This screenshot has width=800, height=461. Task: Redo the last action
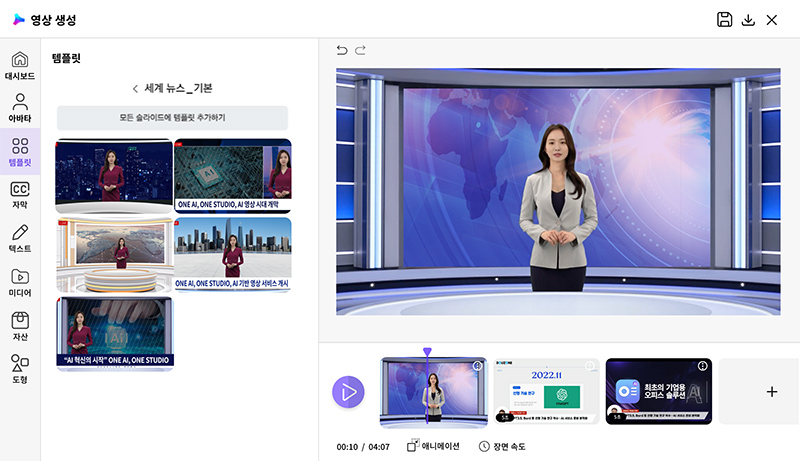tap(361, 50)
